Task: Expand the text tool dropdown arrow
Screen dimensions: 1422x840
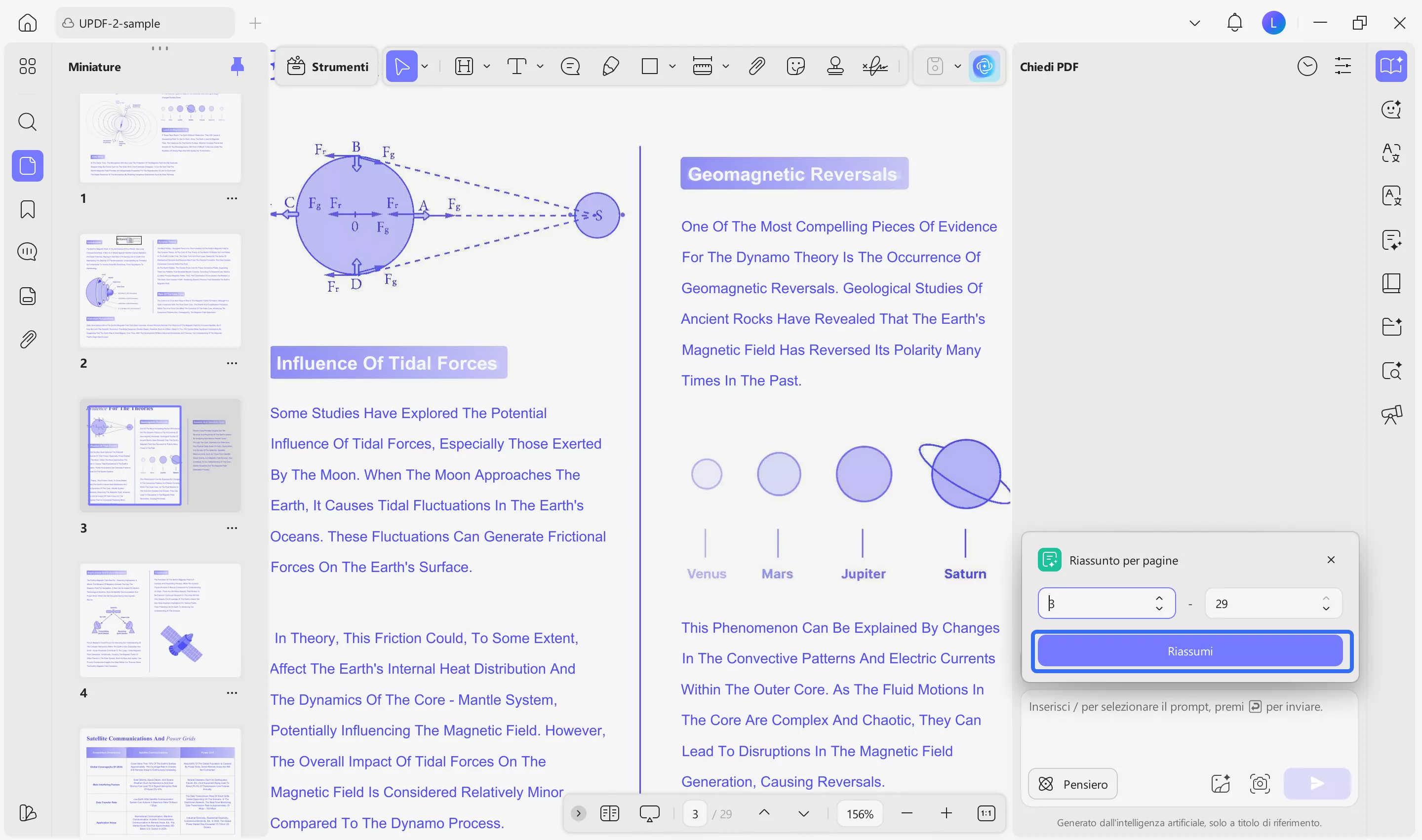Action: click(540, 66)
